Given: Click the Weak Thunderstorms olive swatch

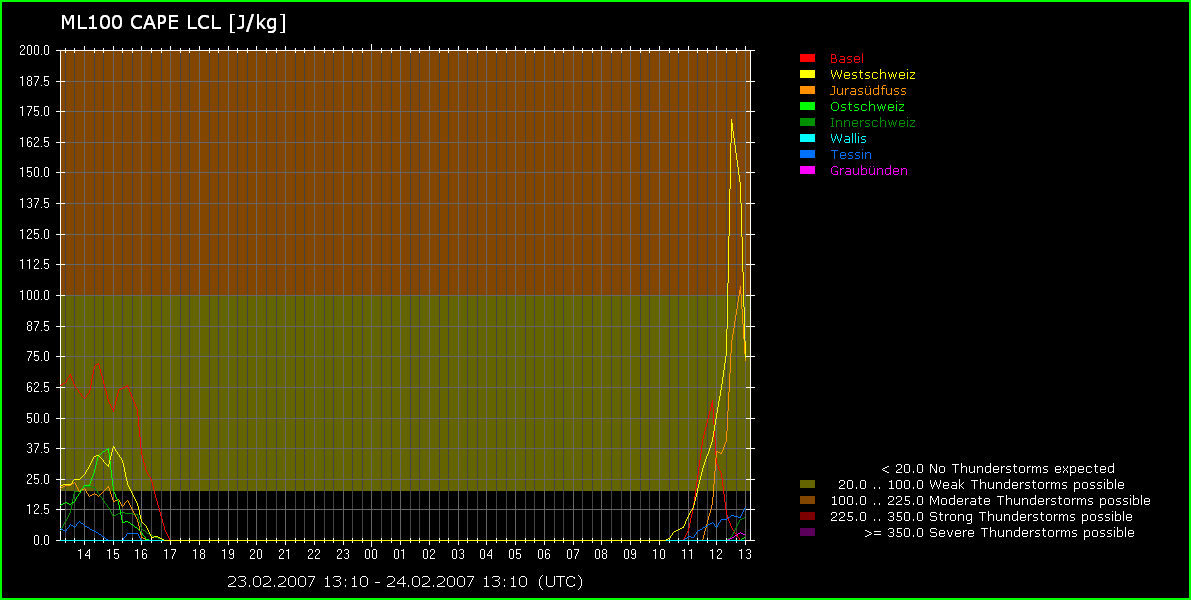Looking at the screenshot, I should point(808,485).
